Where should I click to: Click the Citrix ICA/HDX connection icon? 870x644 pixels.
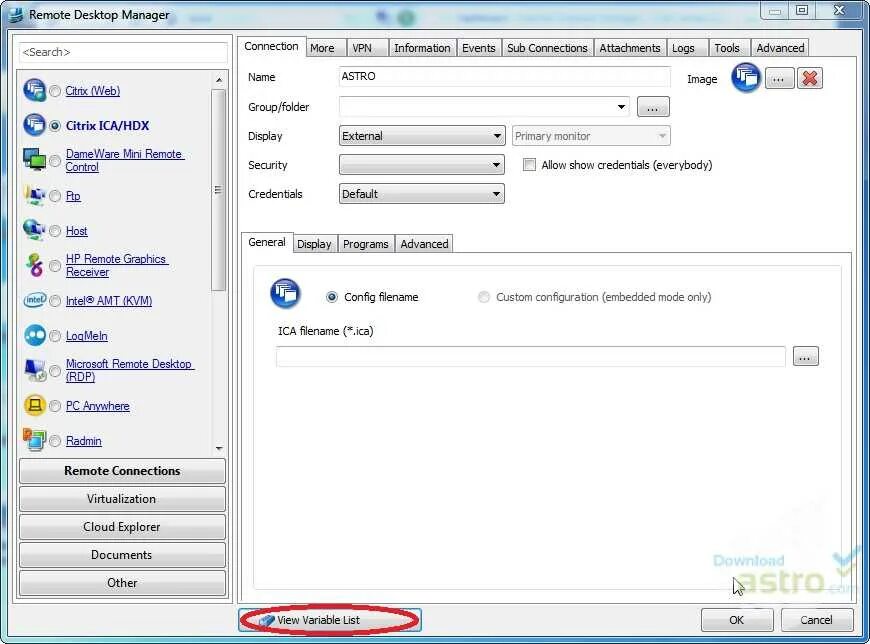(34, 125)
